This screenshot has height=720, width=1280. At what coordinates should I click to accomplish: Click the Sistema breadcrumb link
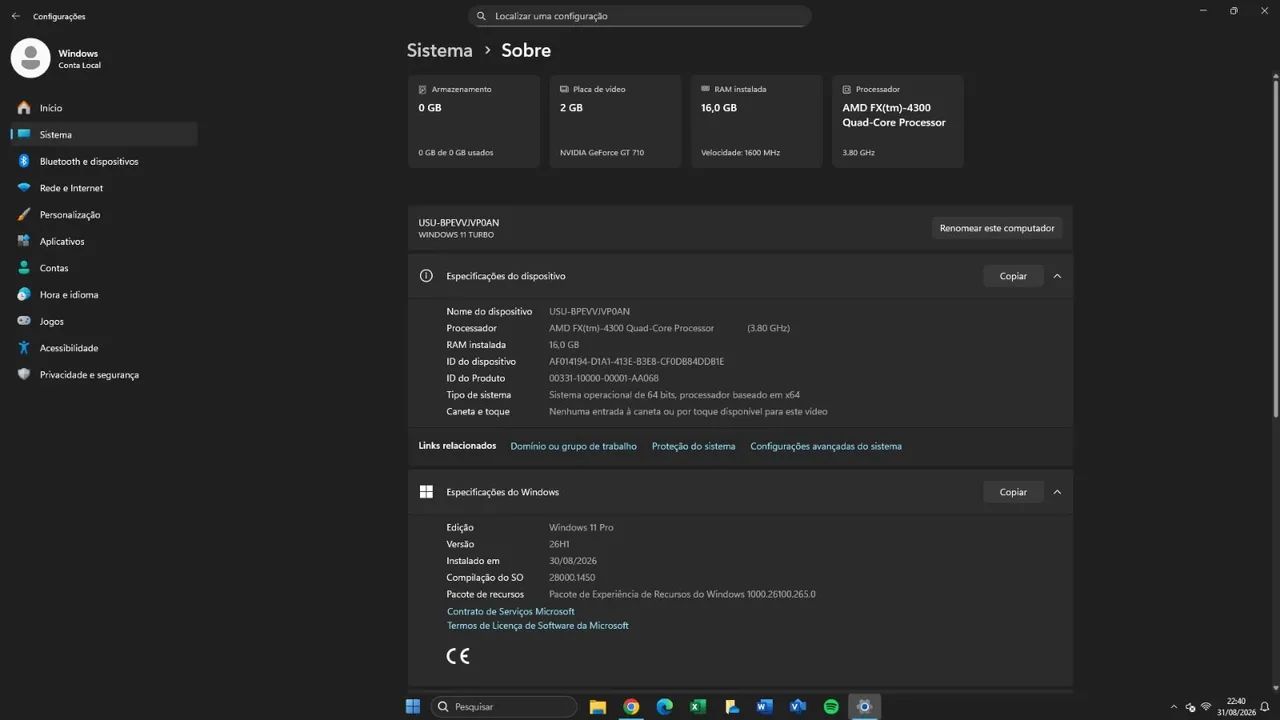[439, 50]
